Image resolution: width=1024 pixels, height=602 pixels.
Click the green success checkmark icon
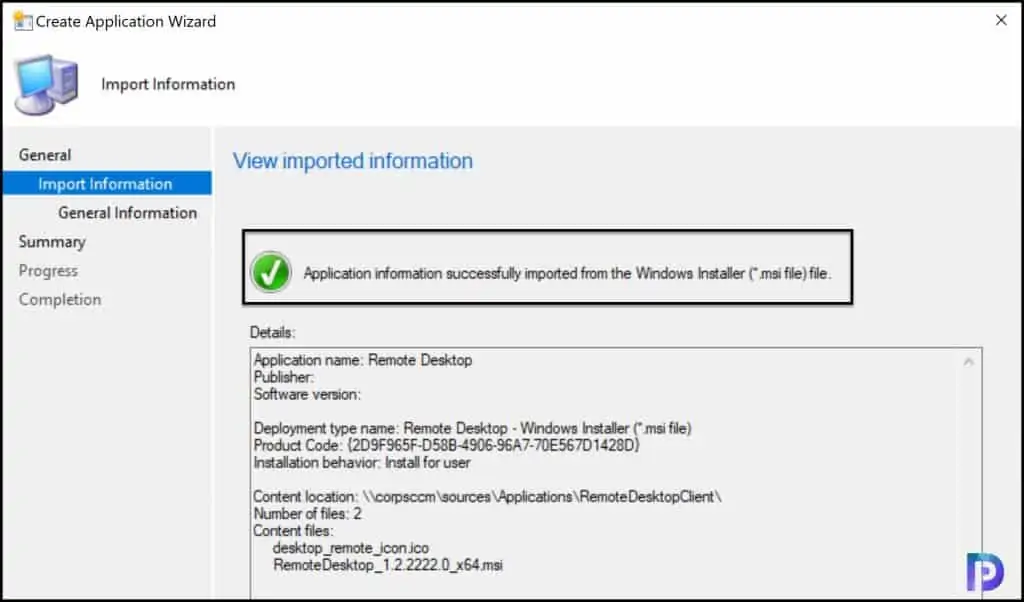[270, 272]
